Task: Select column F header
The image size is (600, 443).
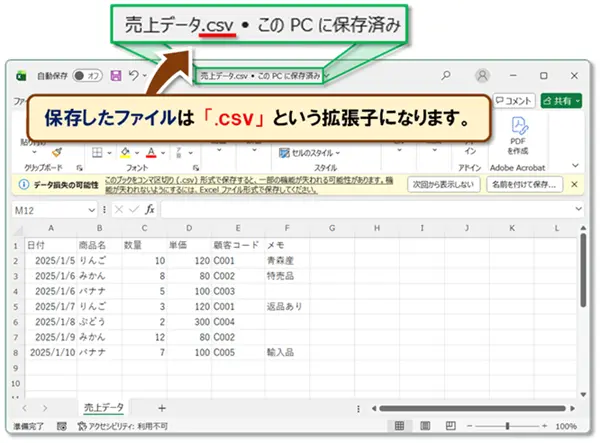Action: tap(287, 228)
